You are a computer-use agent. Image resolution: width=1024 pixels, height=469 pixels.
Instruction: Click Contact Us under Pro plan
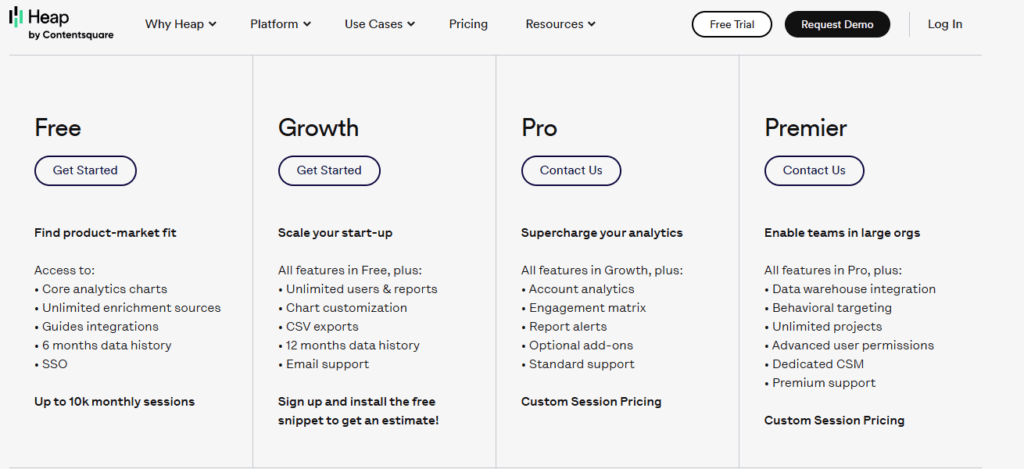click(571, 170)
